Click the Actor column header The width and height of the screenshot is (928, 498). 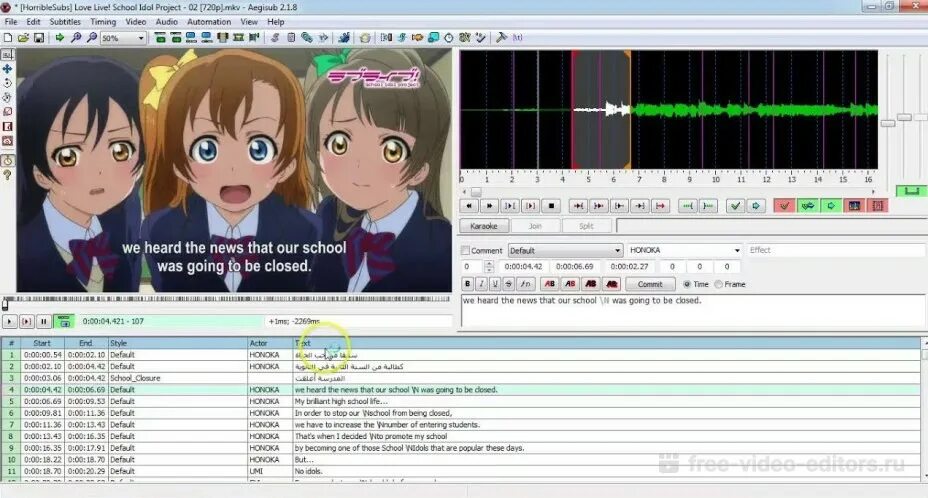270,343
